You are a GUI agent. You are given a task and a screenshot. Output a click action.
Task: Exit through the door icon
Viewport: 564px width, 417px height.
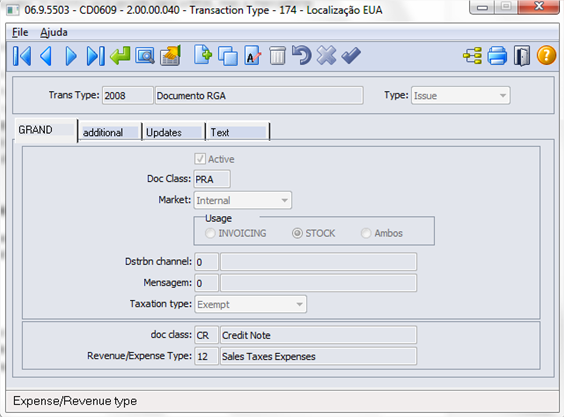(x=522, y=56)
